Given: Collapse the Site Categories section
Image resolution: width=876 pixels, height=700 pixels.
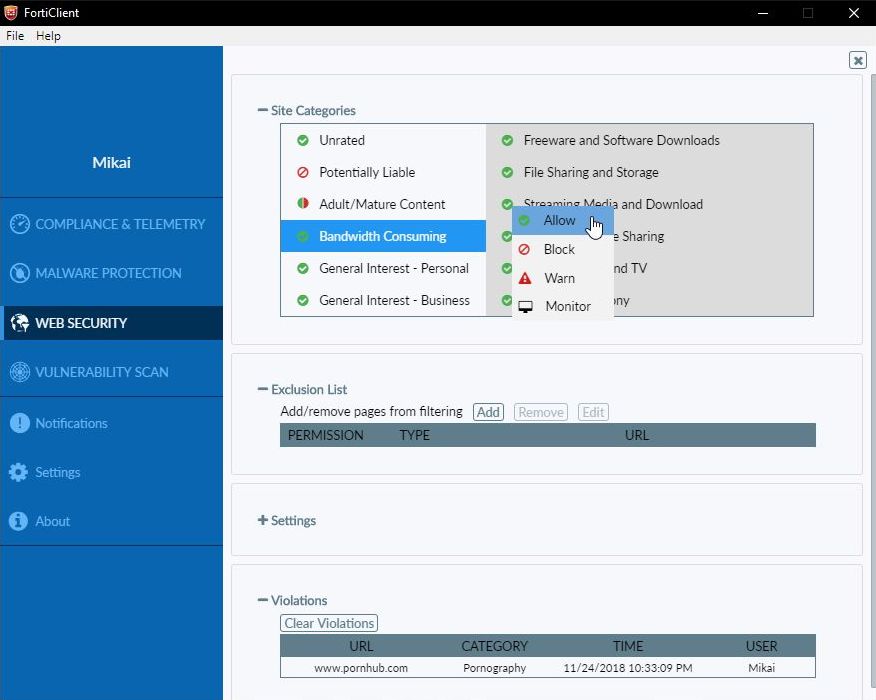Looking at the screenshot, I should 263,111.
